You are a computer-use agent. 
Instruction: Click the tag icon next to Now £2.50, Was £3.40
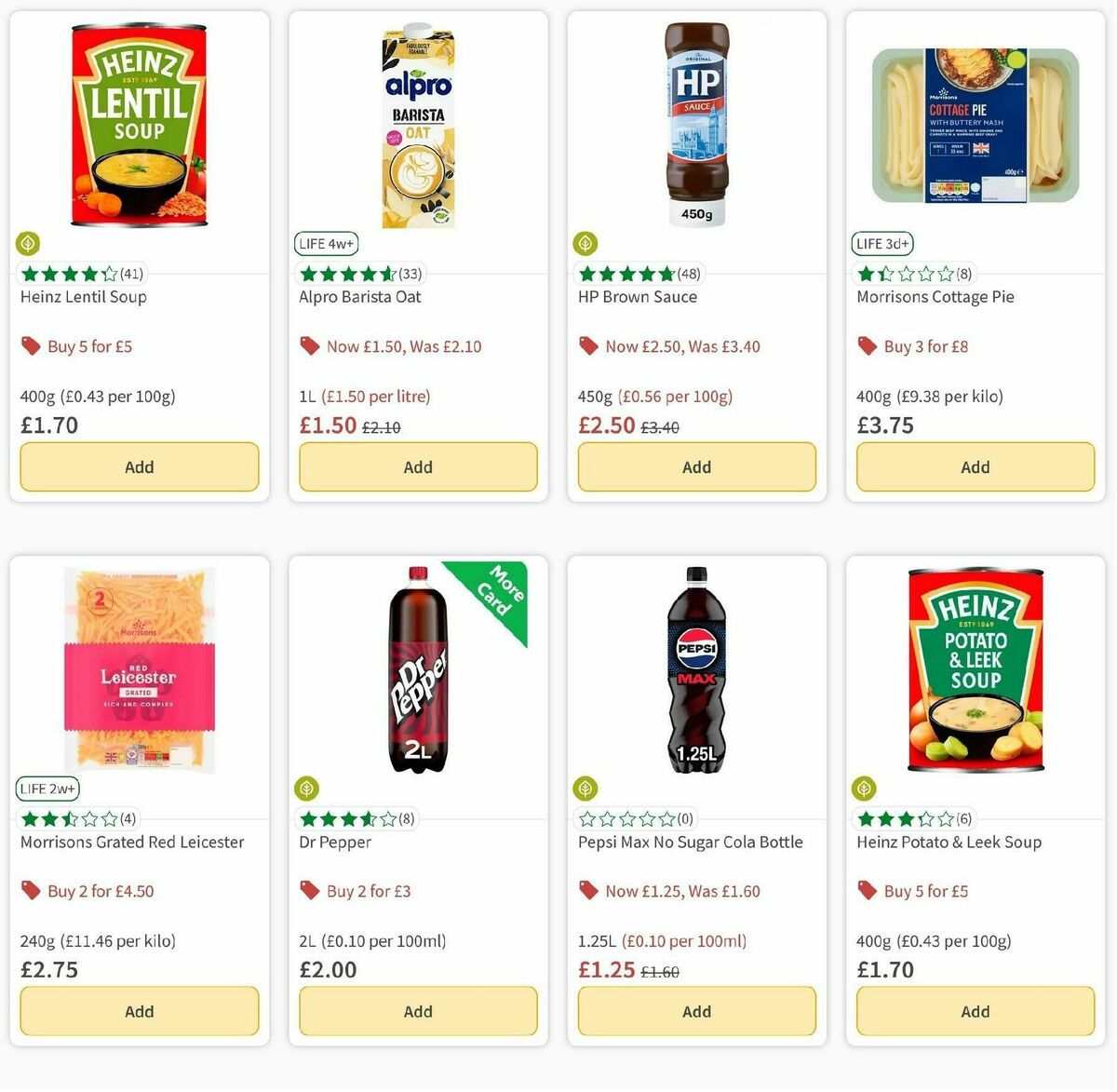tap(588, 345)
